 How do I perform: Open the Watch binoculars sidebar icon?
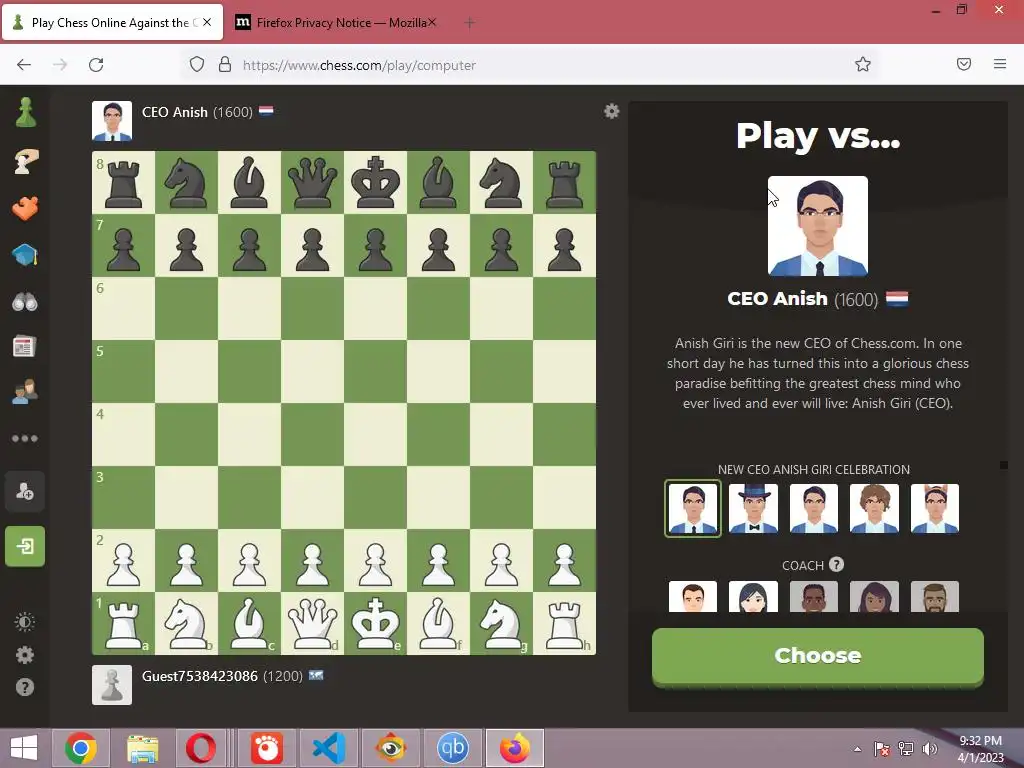25,302
